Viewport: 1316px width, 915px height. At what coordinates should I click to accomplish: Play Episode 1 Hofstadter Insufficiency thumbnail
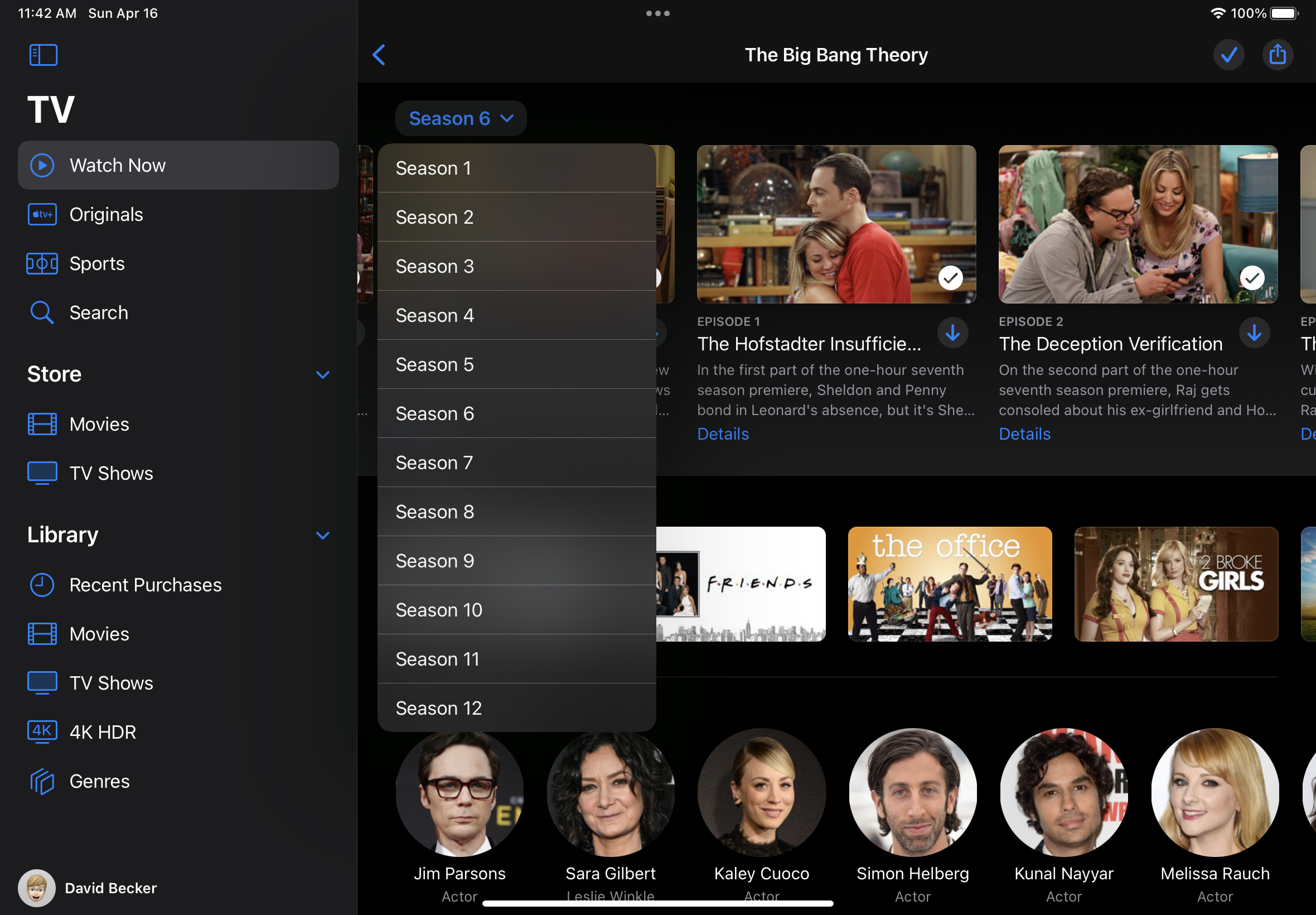tap(836, 224)
